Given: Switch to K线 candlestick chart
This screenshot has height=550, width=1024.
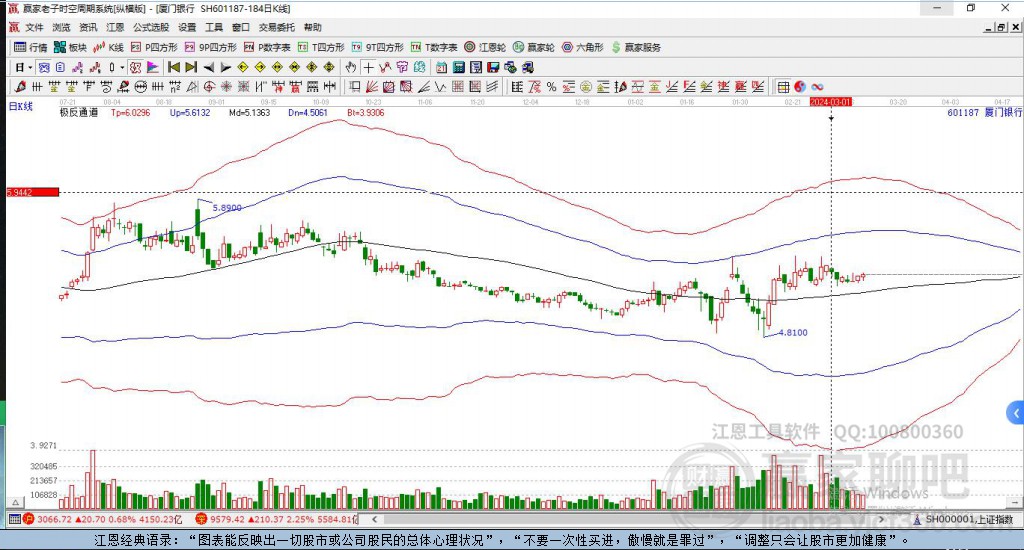Looking at the screenshot, I should coord(108,47).
